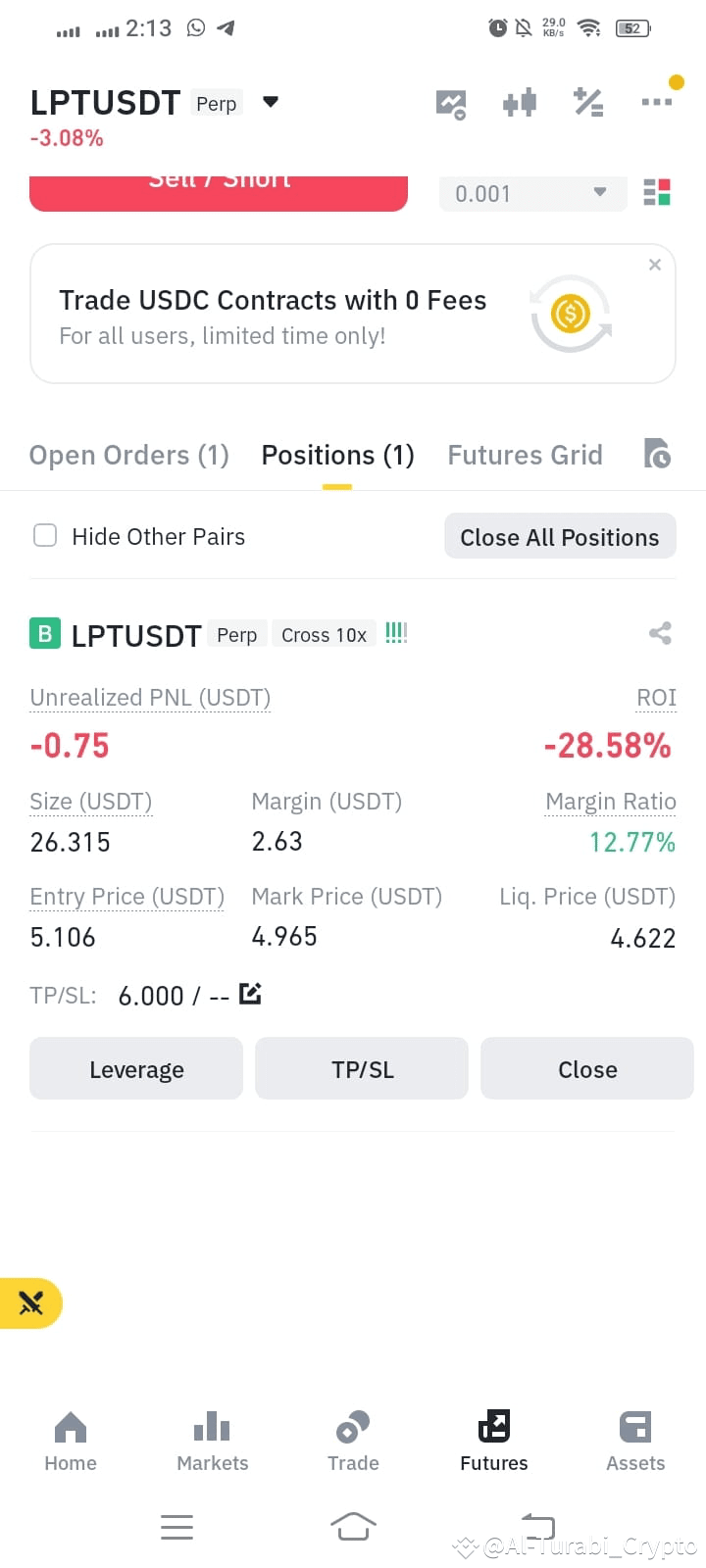The image size is (706, 1568).
Task: Open the chart settings icon in header
Action: (x=451, y=103)
